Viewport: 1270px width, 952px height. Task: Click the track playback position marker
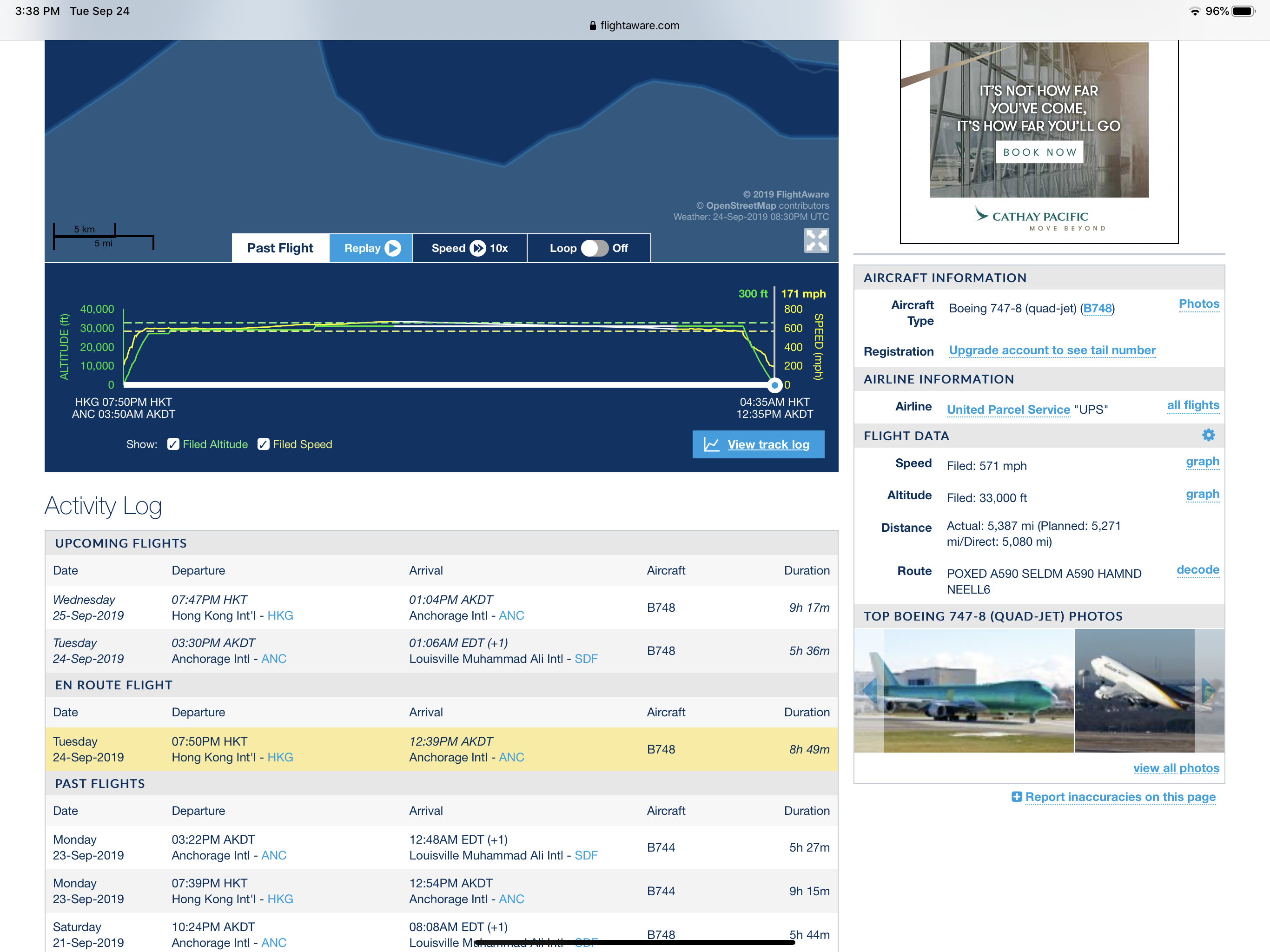point(774,385)
